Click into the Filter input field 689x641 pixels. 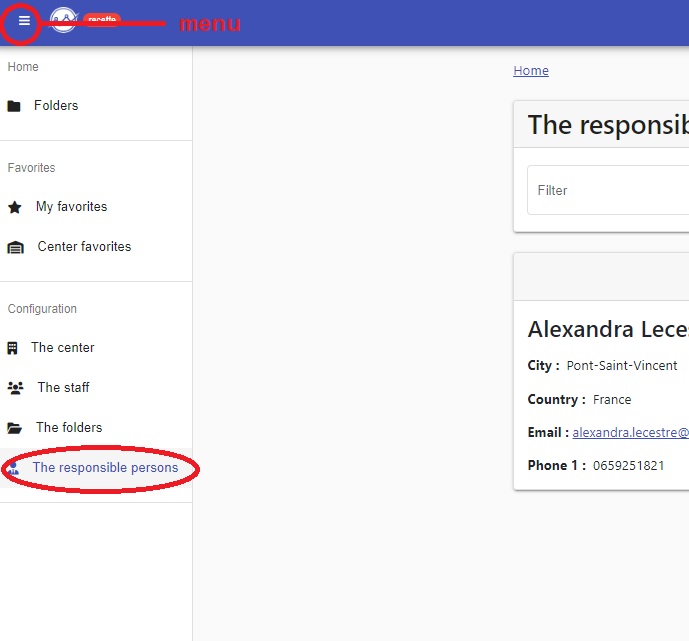[x=608, y=190]
